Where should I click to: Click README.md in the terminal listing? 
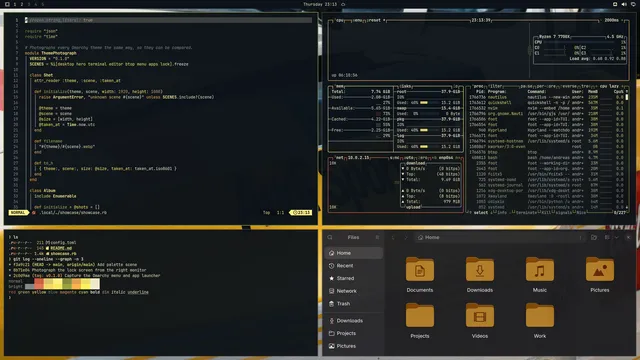(x=61, y=248)
